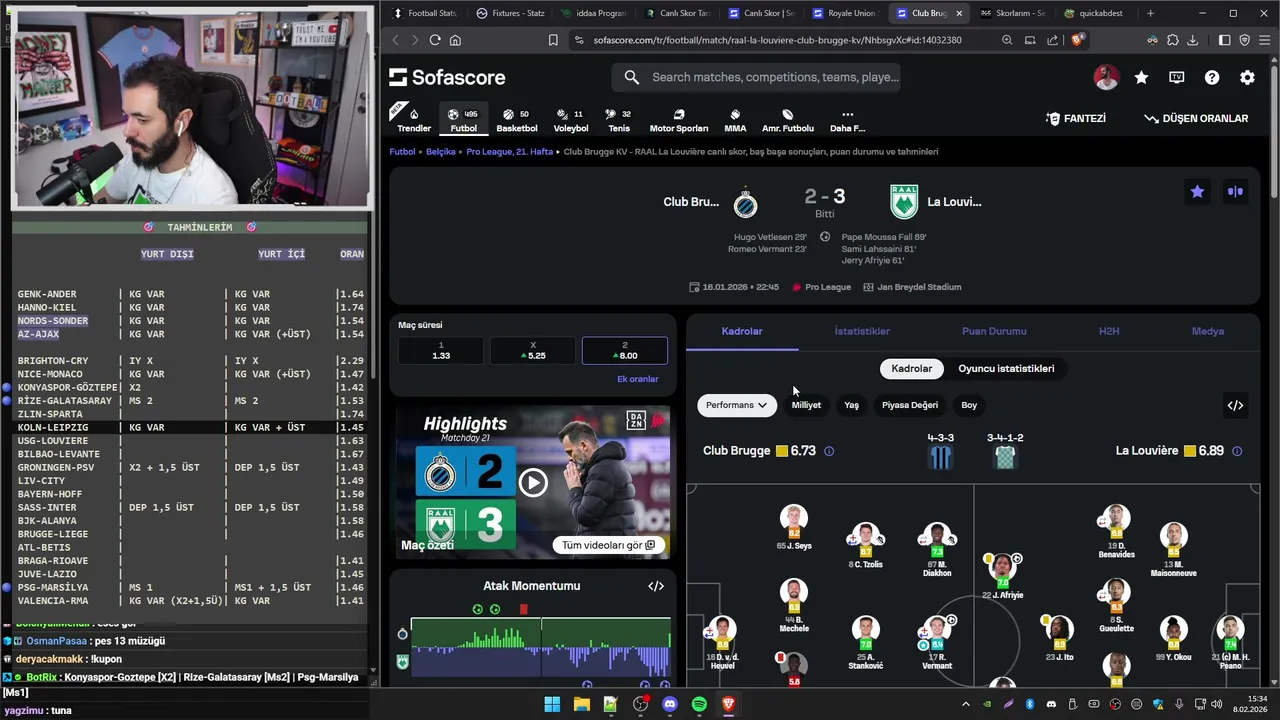The image size is (1280, 720).
Task: Click the Sofascore logo
Action: click(447, 77)
